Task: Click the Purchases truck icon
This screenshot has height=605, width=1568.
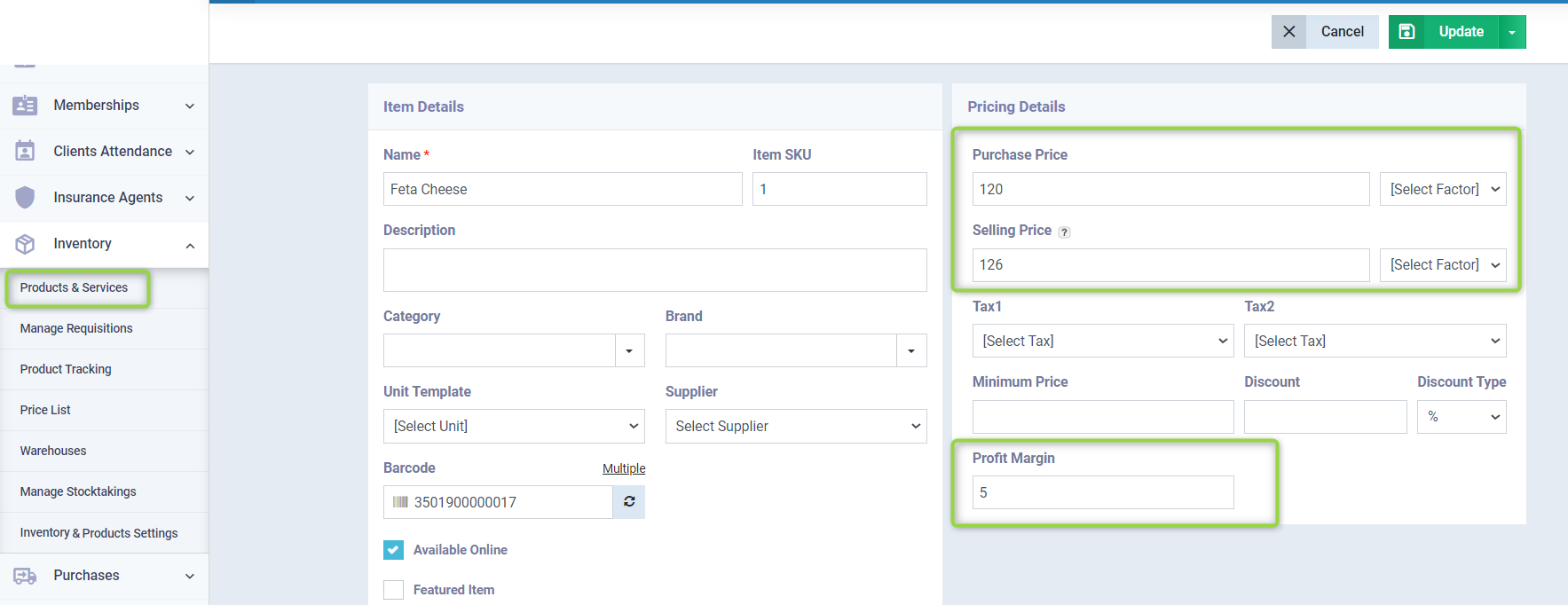Action: coord(25,576)
